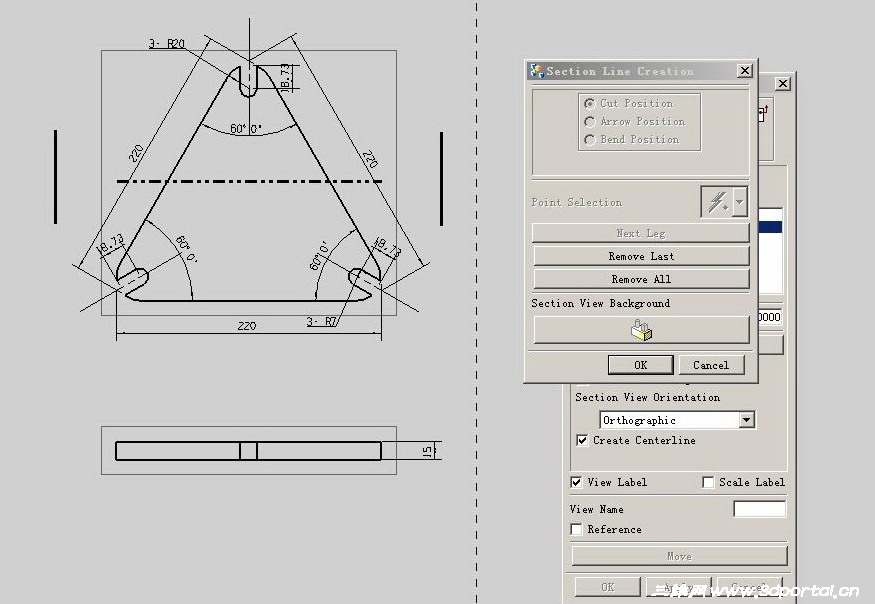
Task: Click the Move button
Action: click(x=679, y=556)
